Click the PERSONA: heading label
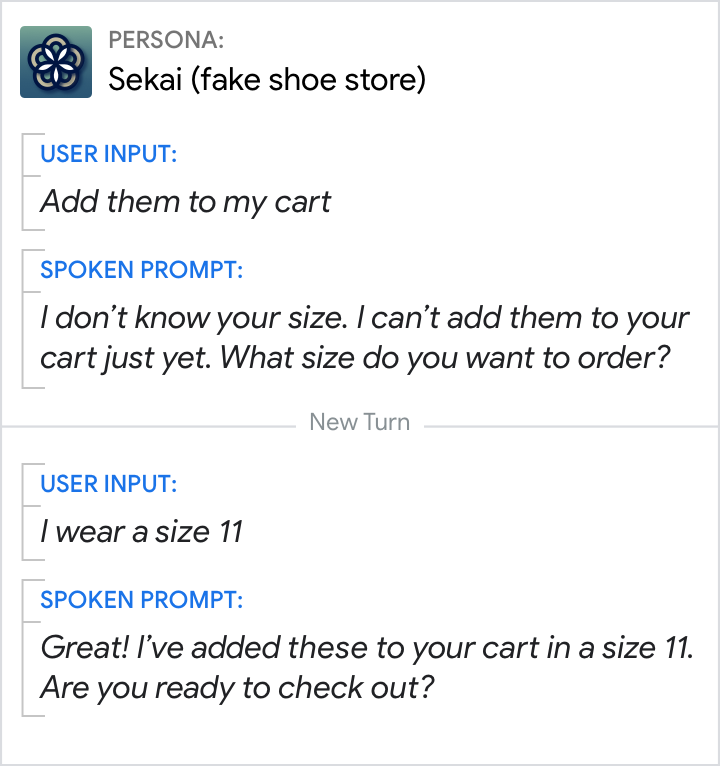The image size is (720, 766). point(166,41)
